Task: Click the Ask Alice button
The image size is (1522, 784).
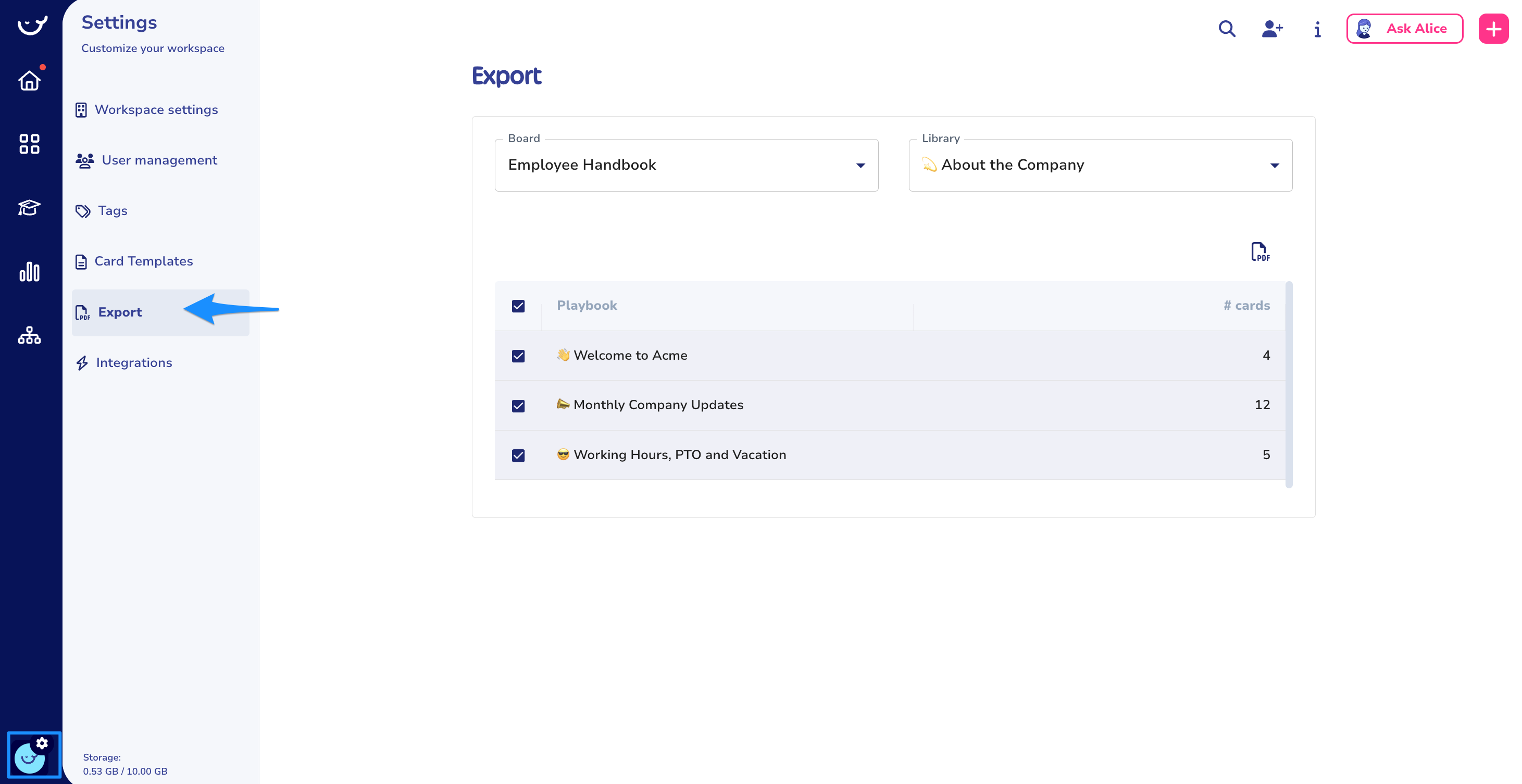Action: [1404, 28]
